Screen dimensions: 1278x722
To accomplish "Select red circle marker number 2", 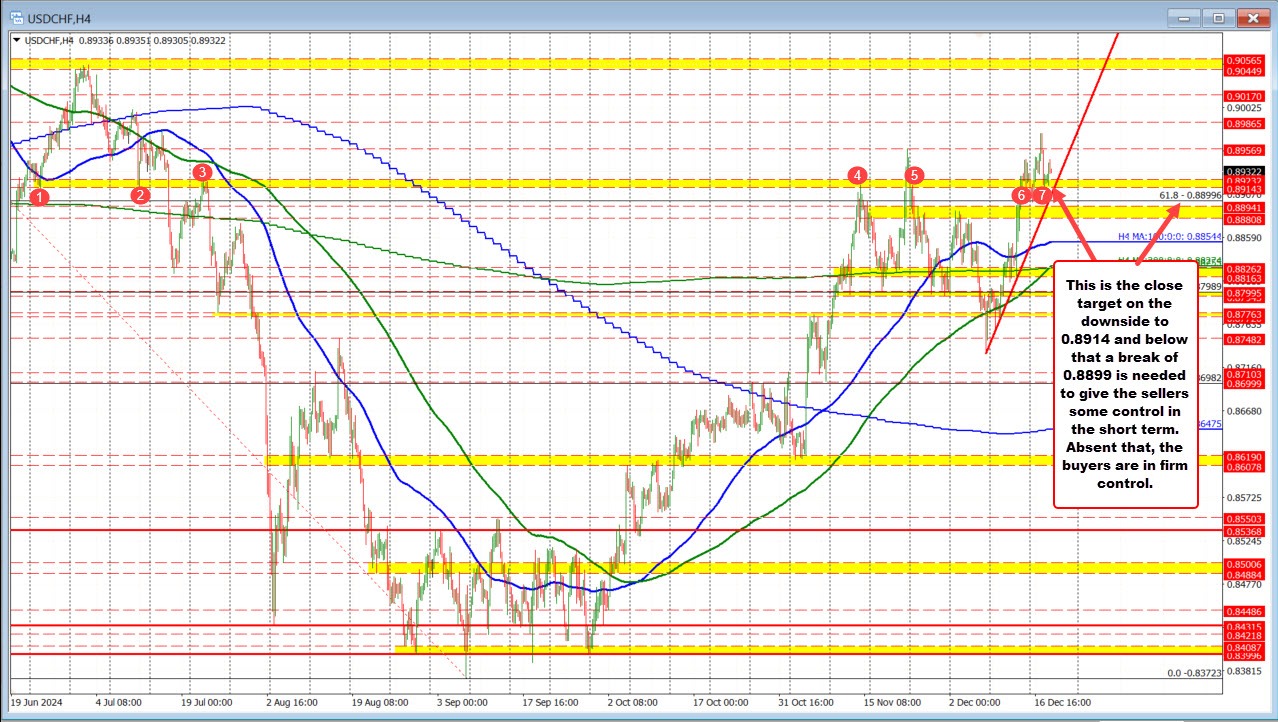I will pyautogui.click(x=140, y=195).
